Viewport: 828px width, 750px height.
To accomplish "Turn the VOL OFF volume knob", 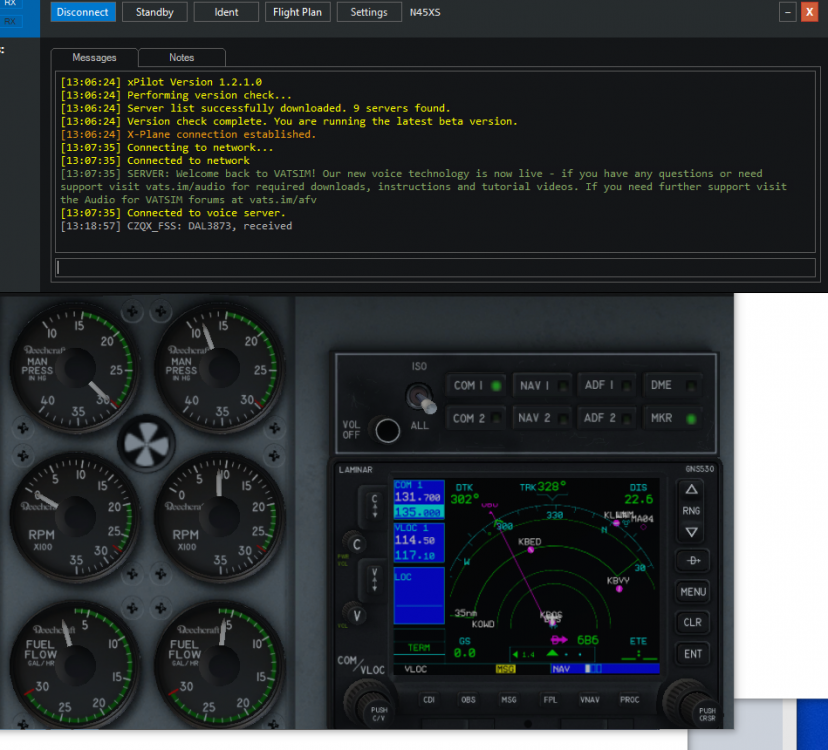I will tap(389, 429).
